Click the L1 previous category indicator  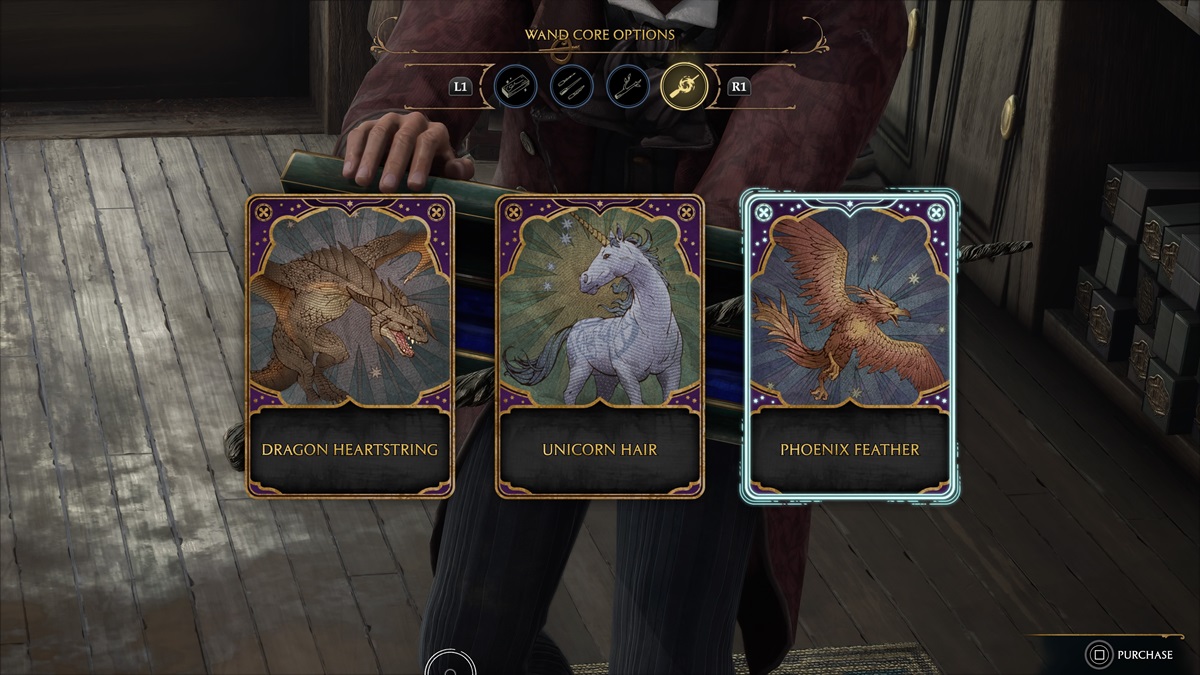coord(460,87)
